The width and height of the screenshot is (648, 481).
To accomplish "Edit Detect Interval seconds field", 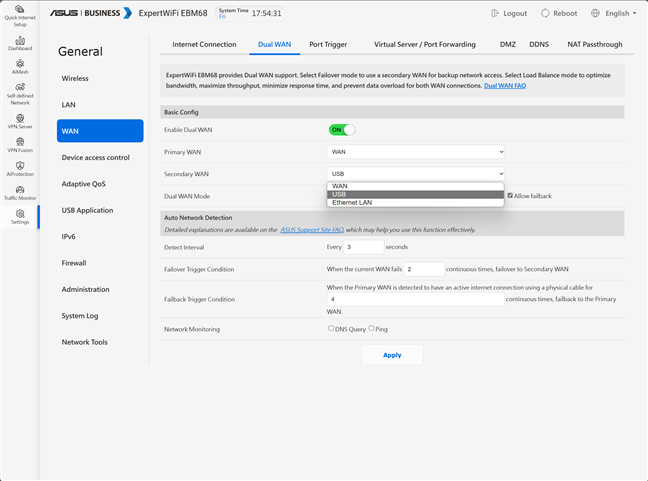I will point(363,247).
